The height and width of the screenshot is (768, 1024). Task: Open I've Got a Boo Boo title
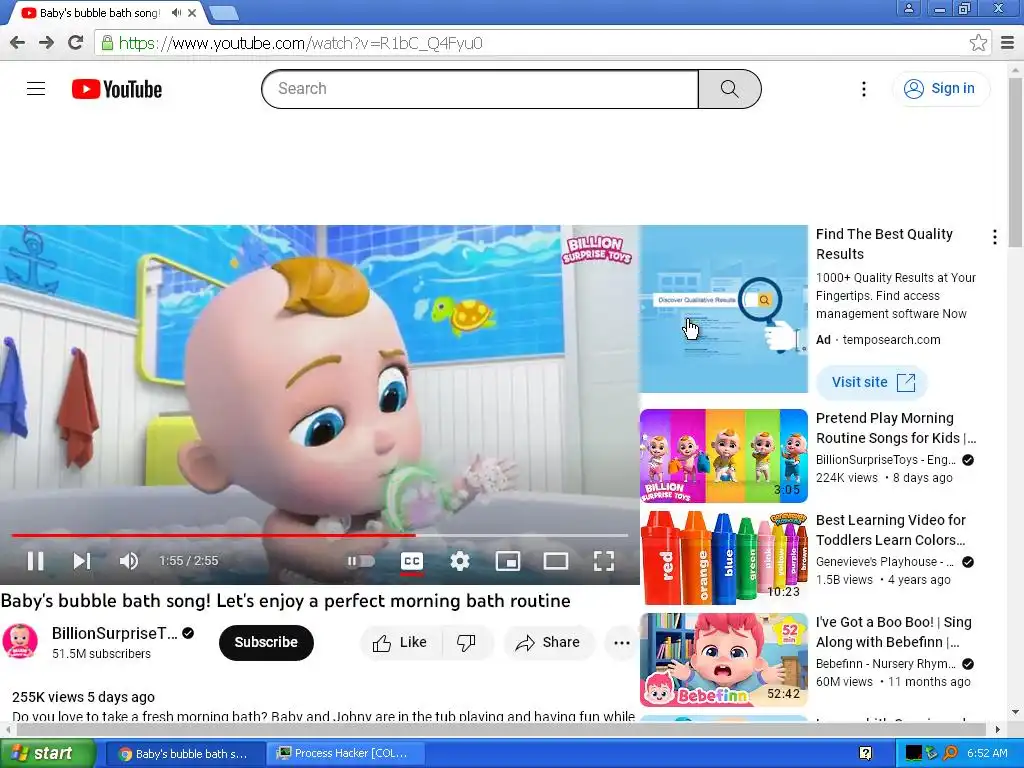click(x=893, y=632)
